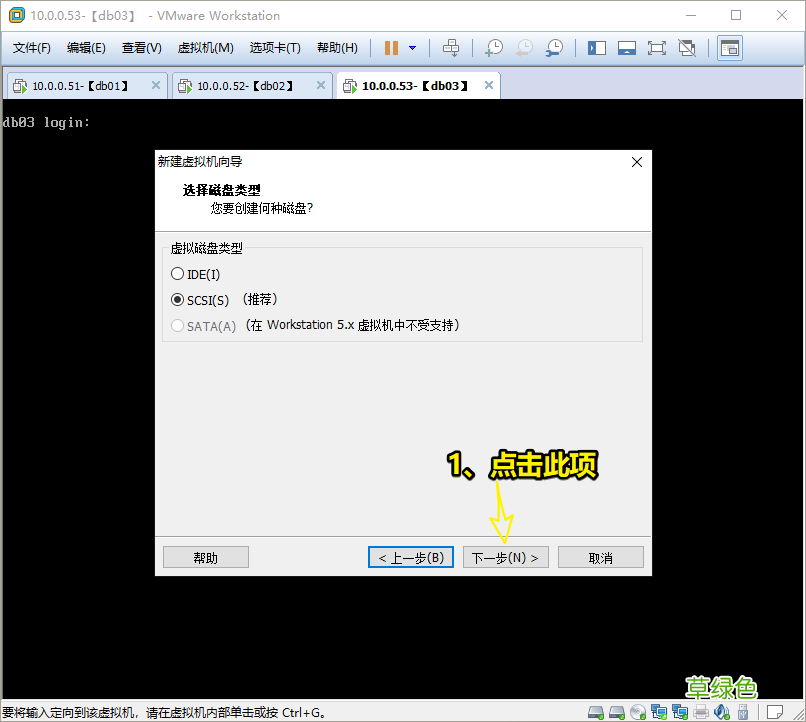Enter full screen mode from the toolbar

(656, 48)
